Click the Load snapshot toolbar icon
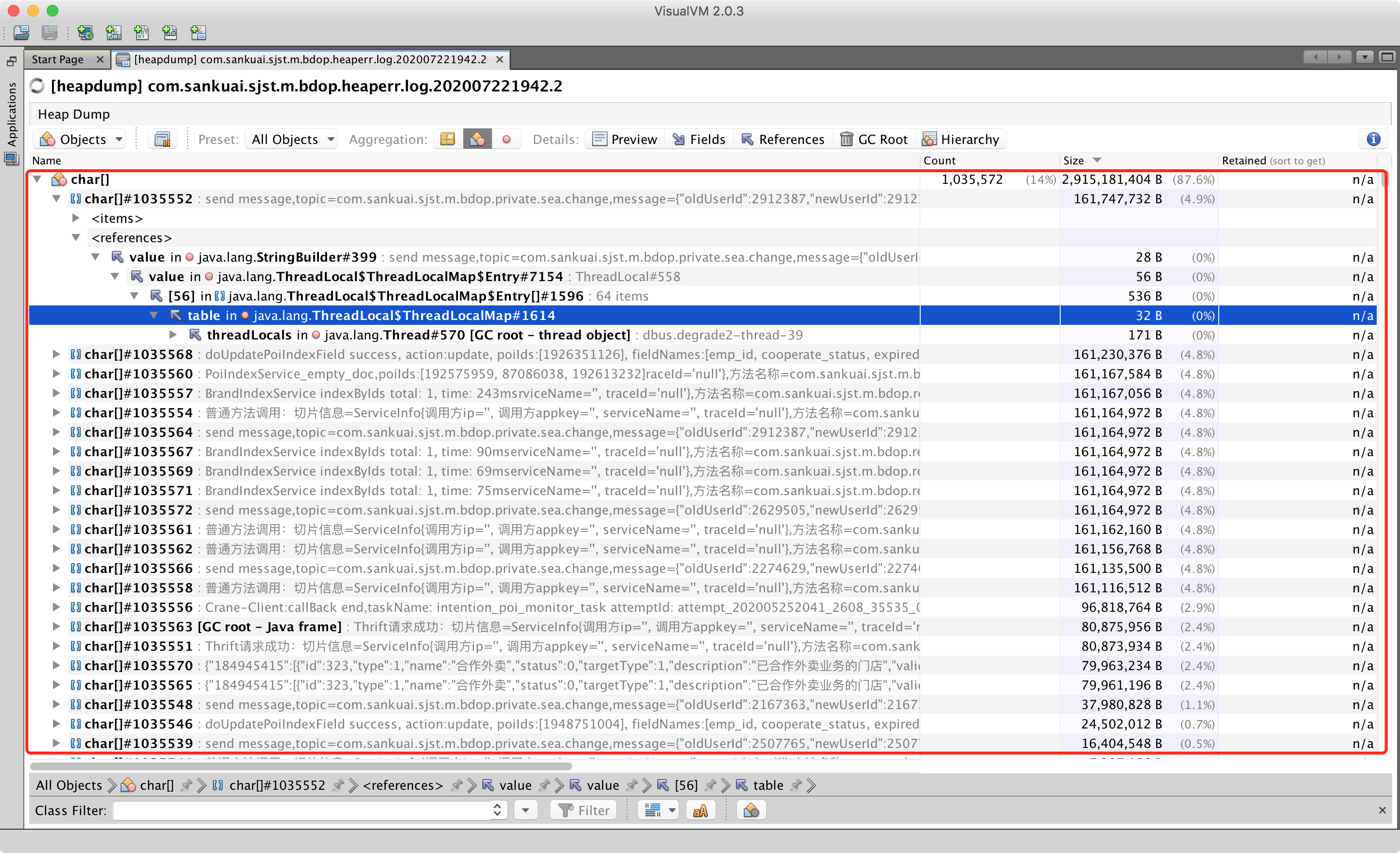Image resolution: width=1400 pixels, height=853 pixels. point(21,33)
